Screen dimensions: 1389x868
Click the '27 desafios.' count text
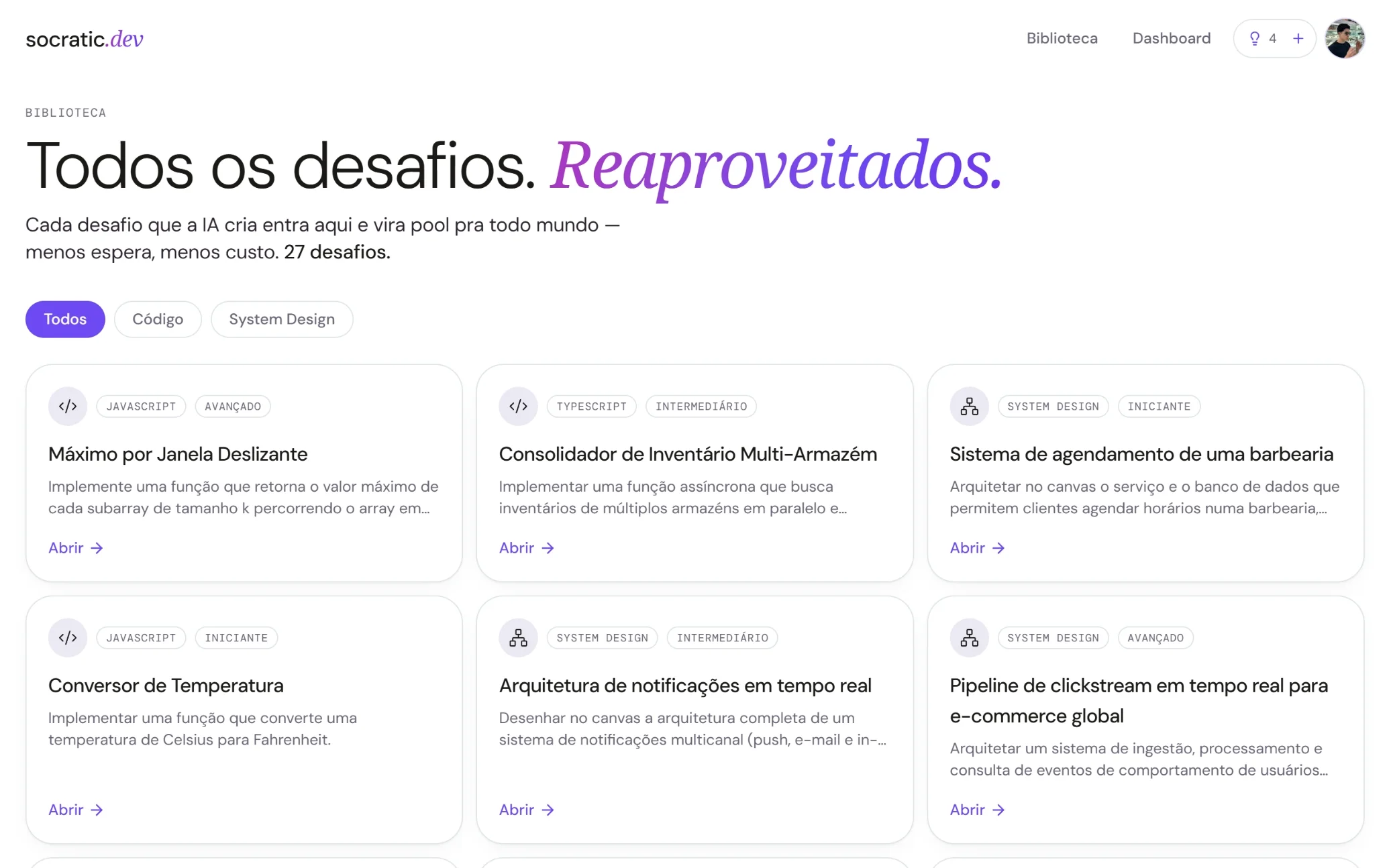pos(337,252)
